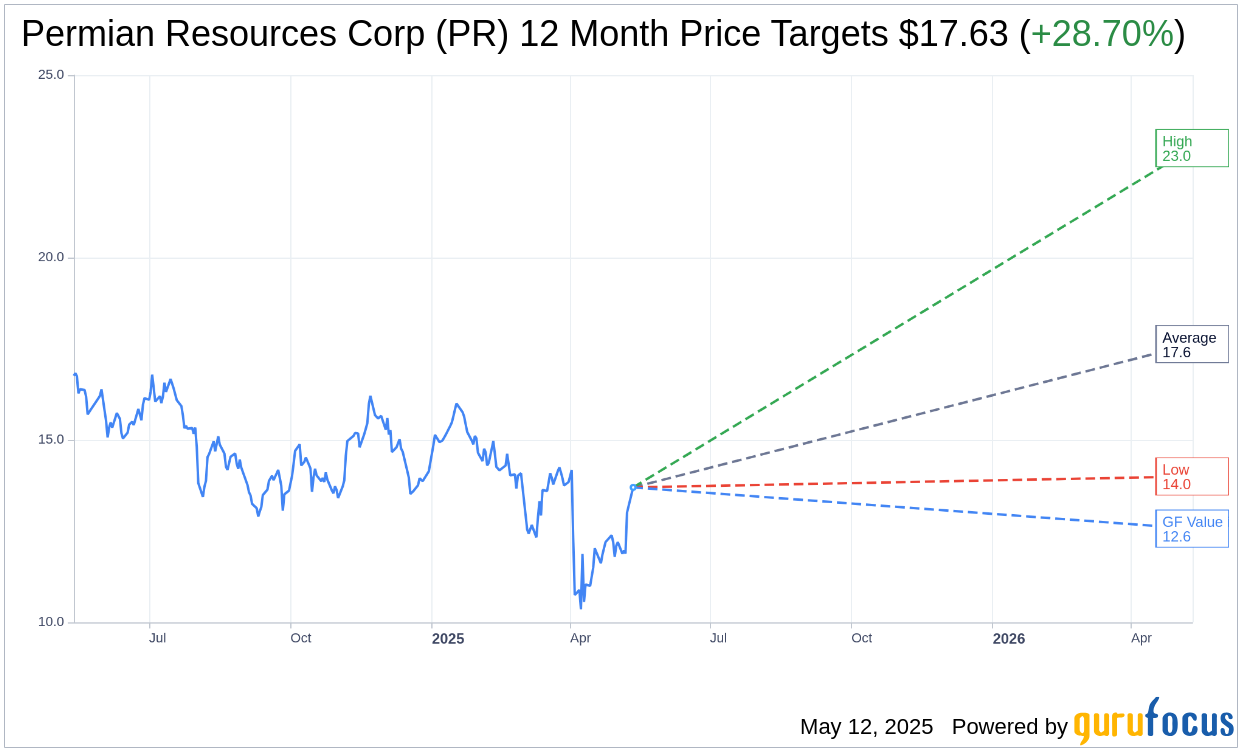Click the chart title text
Screen dimensions: 1242x752
[603, 34]
